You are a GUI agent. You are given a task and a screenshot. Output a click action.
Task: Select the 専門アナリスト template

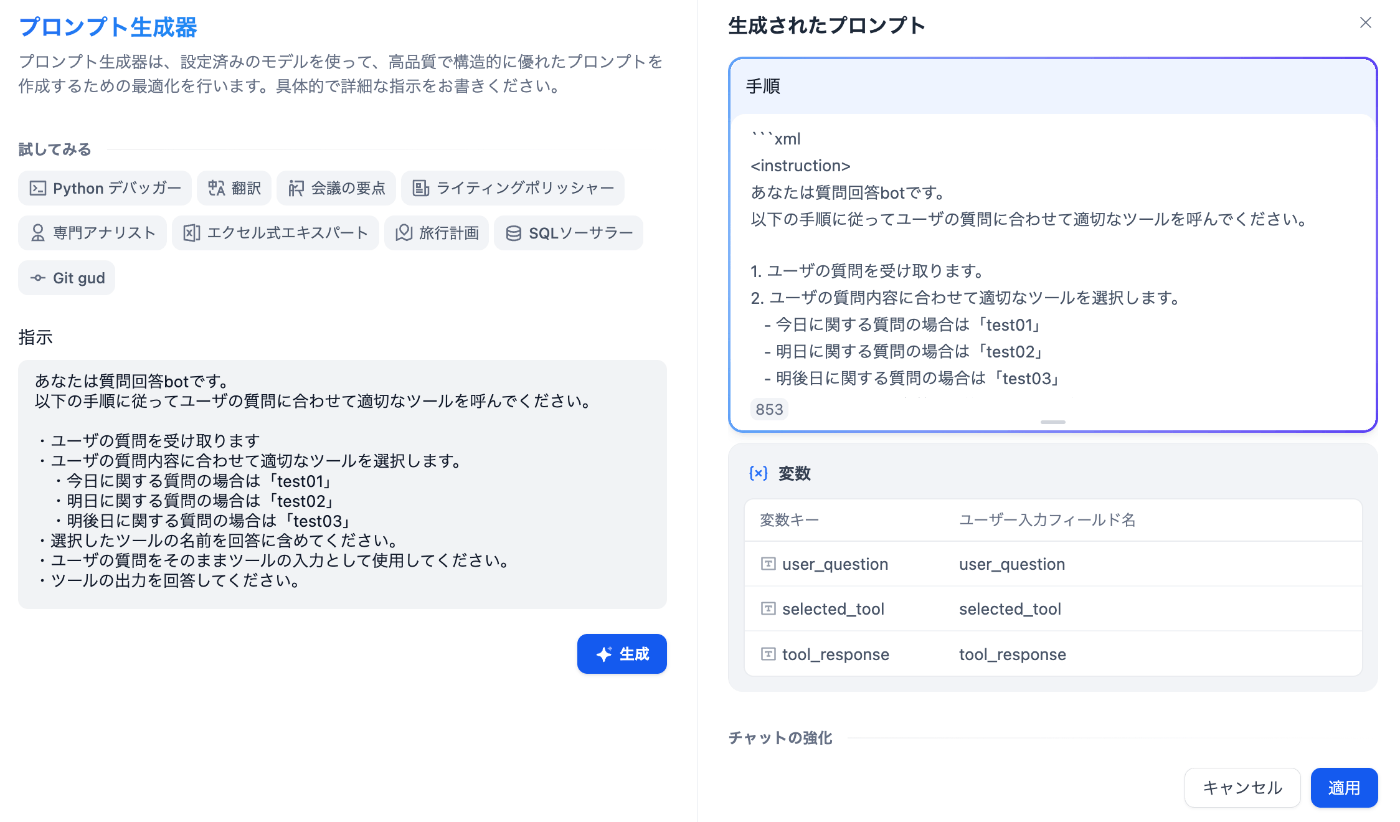pyautogui.click(x=92, y=233)
